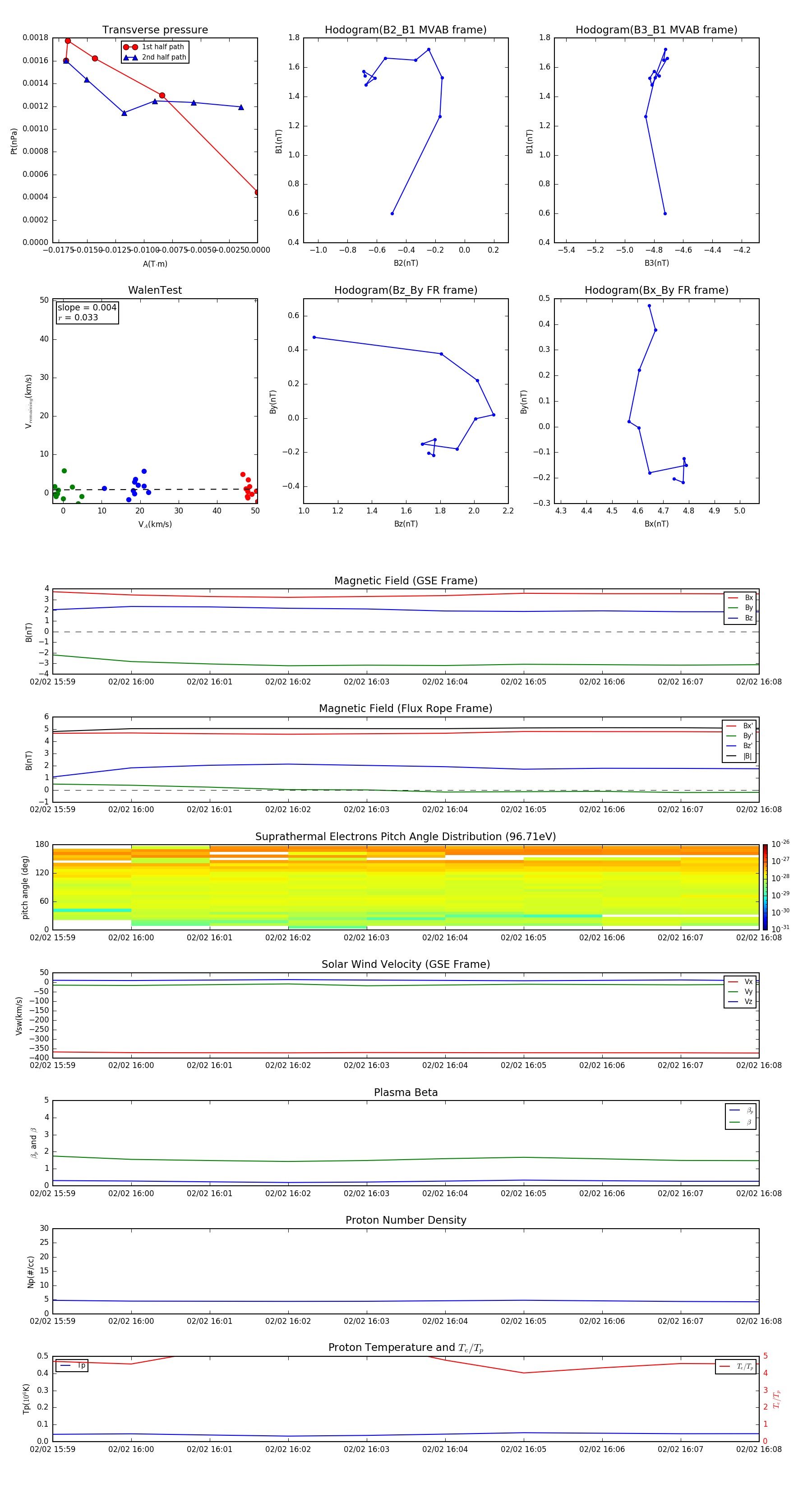The height and width of the screenshot is (1489, 812).
Task: Click the 'Magnetic Field (Flux Rope Frame)' title
Action: 406,709
